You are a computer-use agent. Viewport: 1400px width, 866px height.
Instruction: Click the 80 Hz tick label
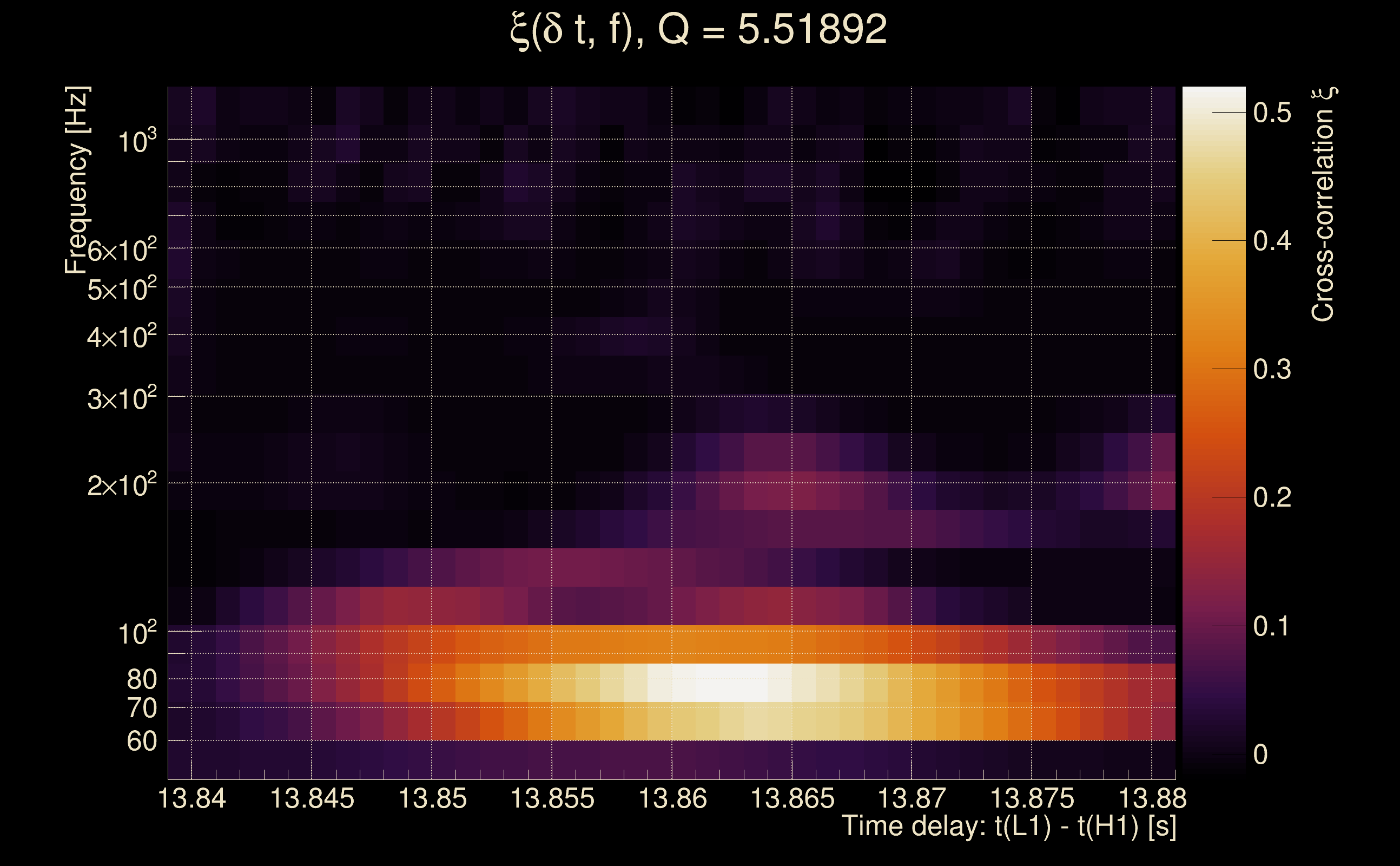(141, 679)
